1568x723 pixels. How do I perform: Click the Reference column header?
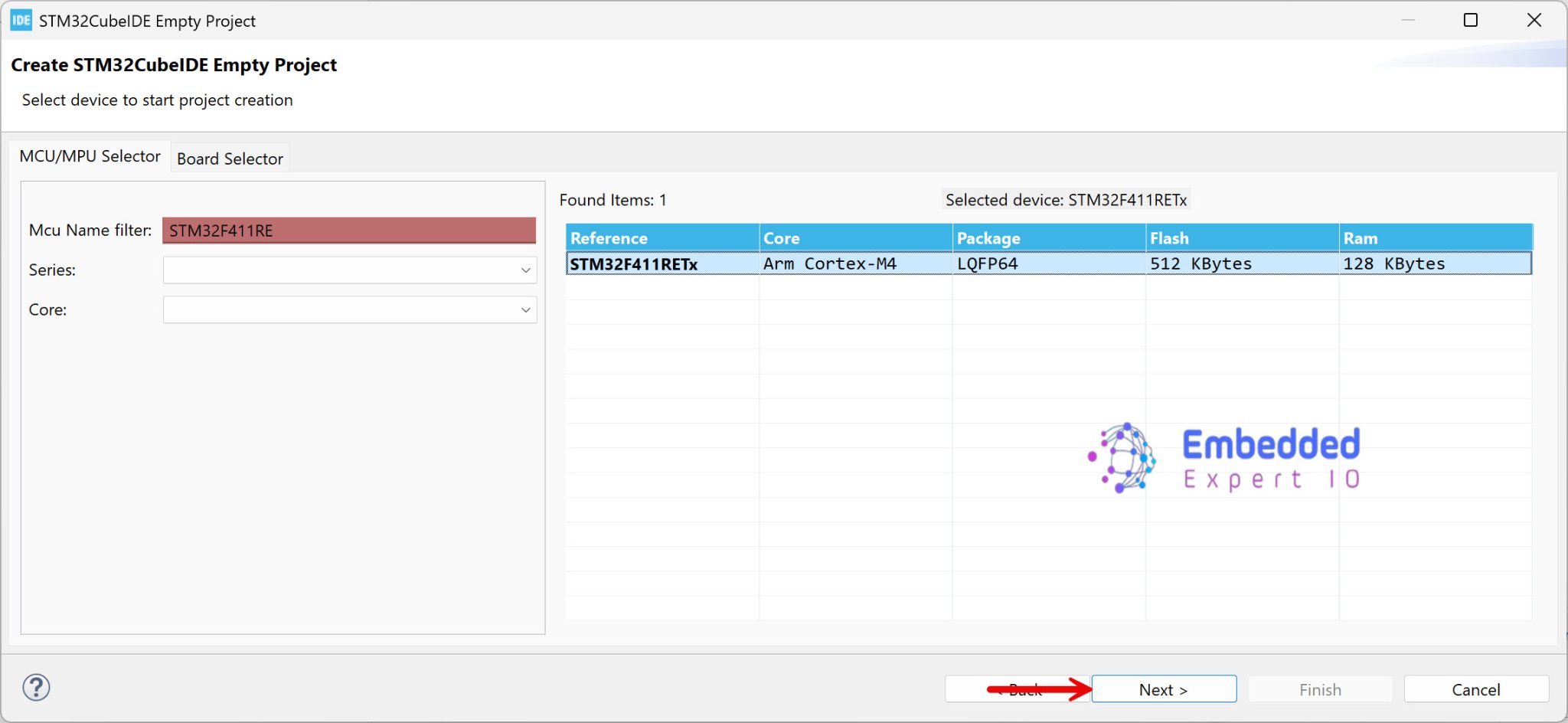click(661, 237)
